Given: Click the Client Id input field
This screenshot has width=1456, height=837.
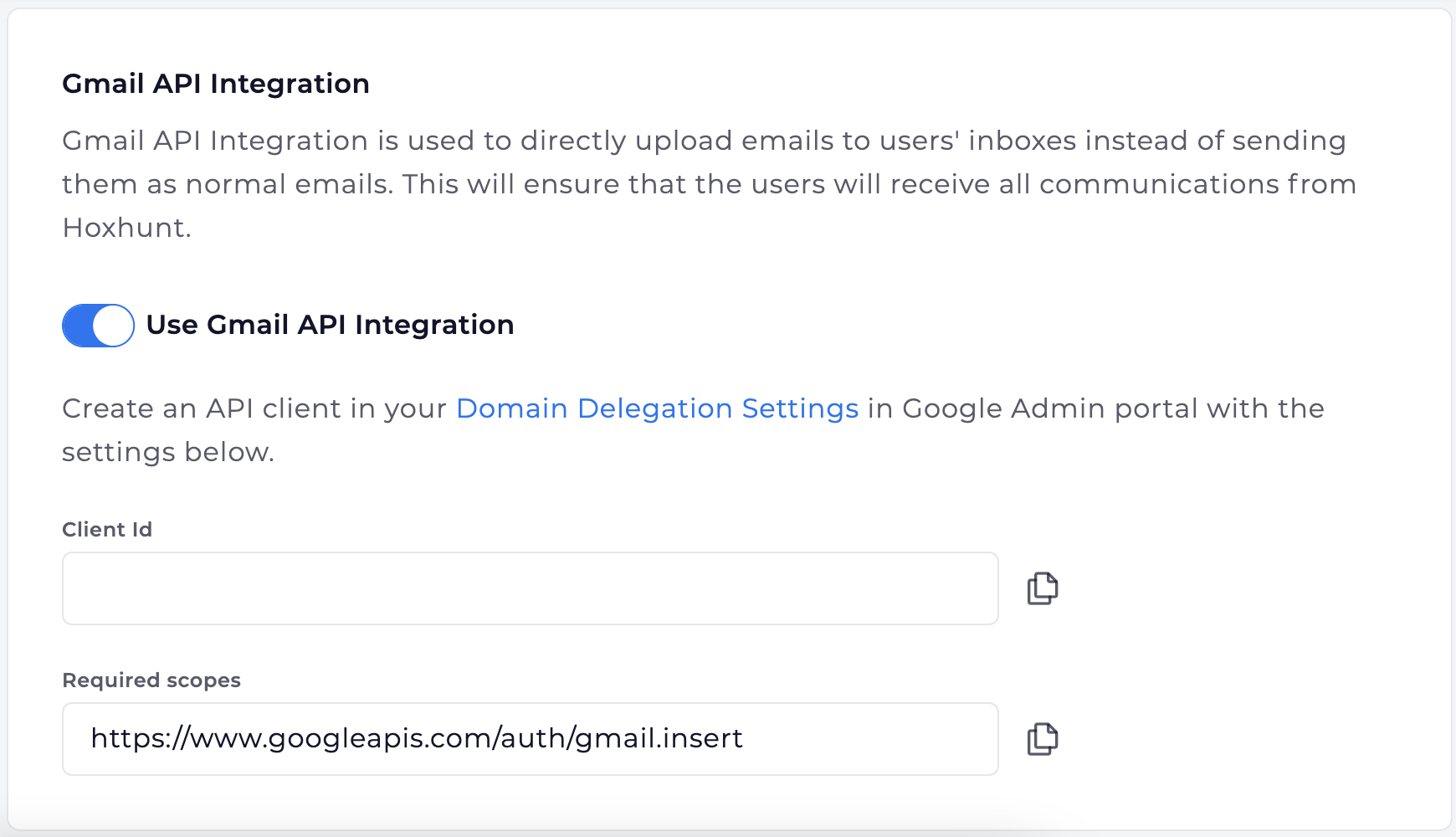Looking at the screenshot, I should tap(531, 588).
